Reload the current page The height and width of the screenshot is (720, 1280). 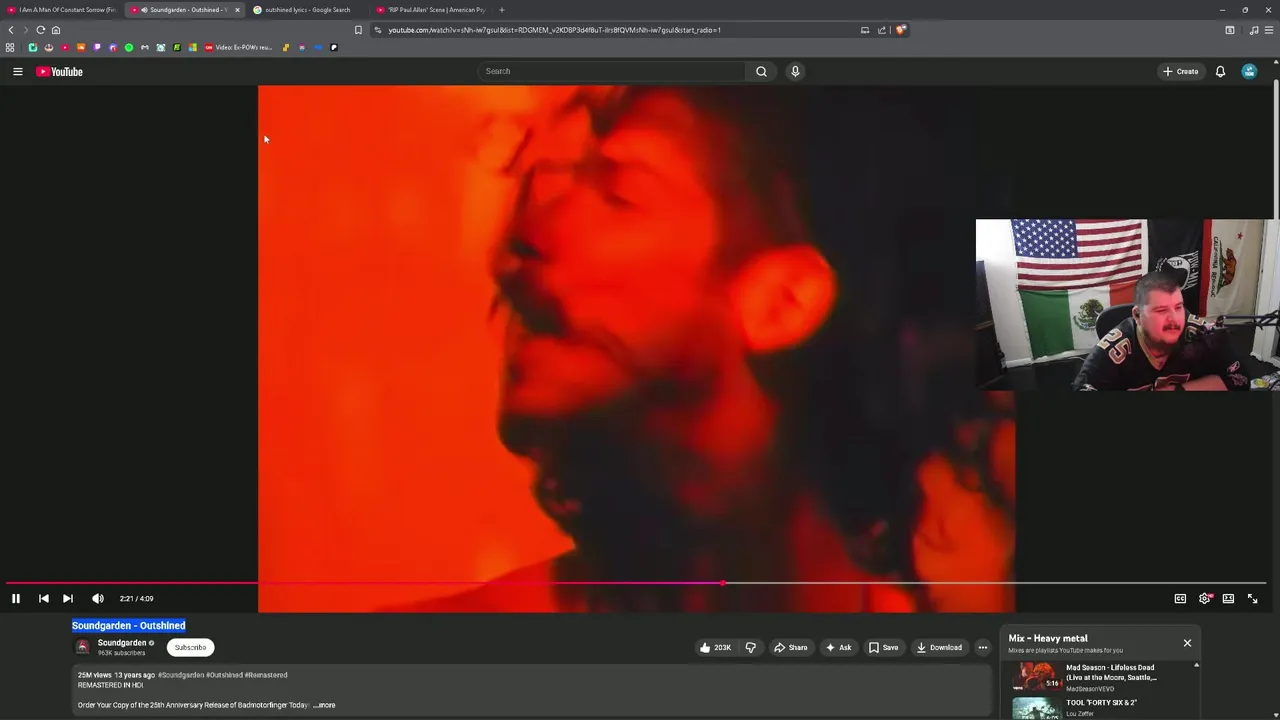pos(41,30)
